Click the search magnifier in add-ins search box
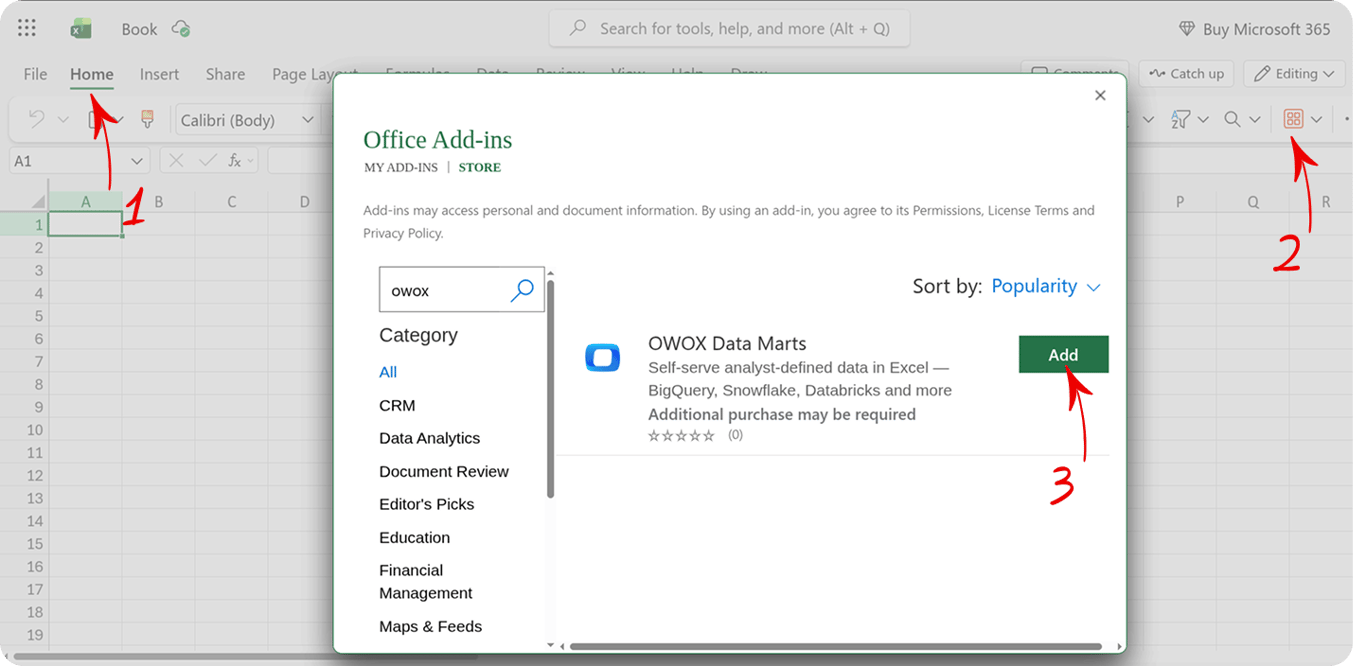Image resolution: width=1366 pixels, height=666 pixels. tap(522, 290)
